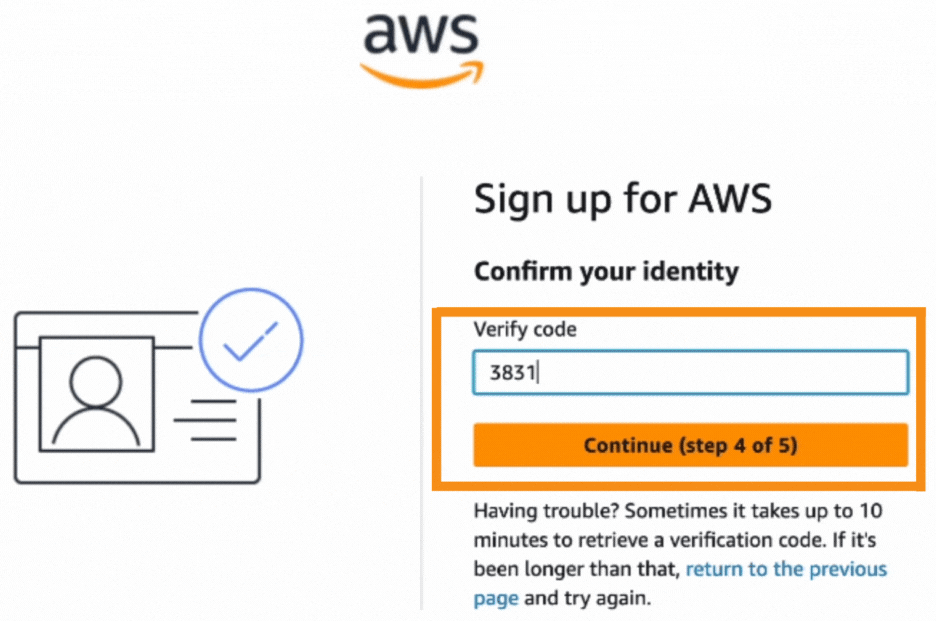Click the Continue (step 4 of 5) button

[x=690, y=445]
